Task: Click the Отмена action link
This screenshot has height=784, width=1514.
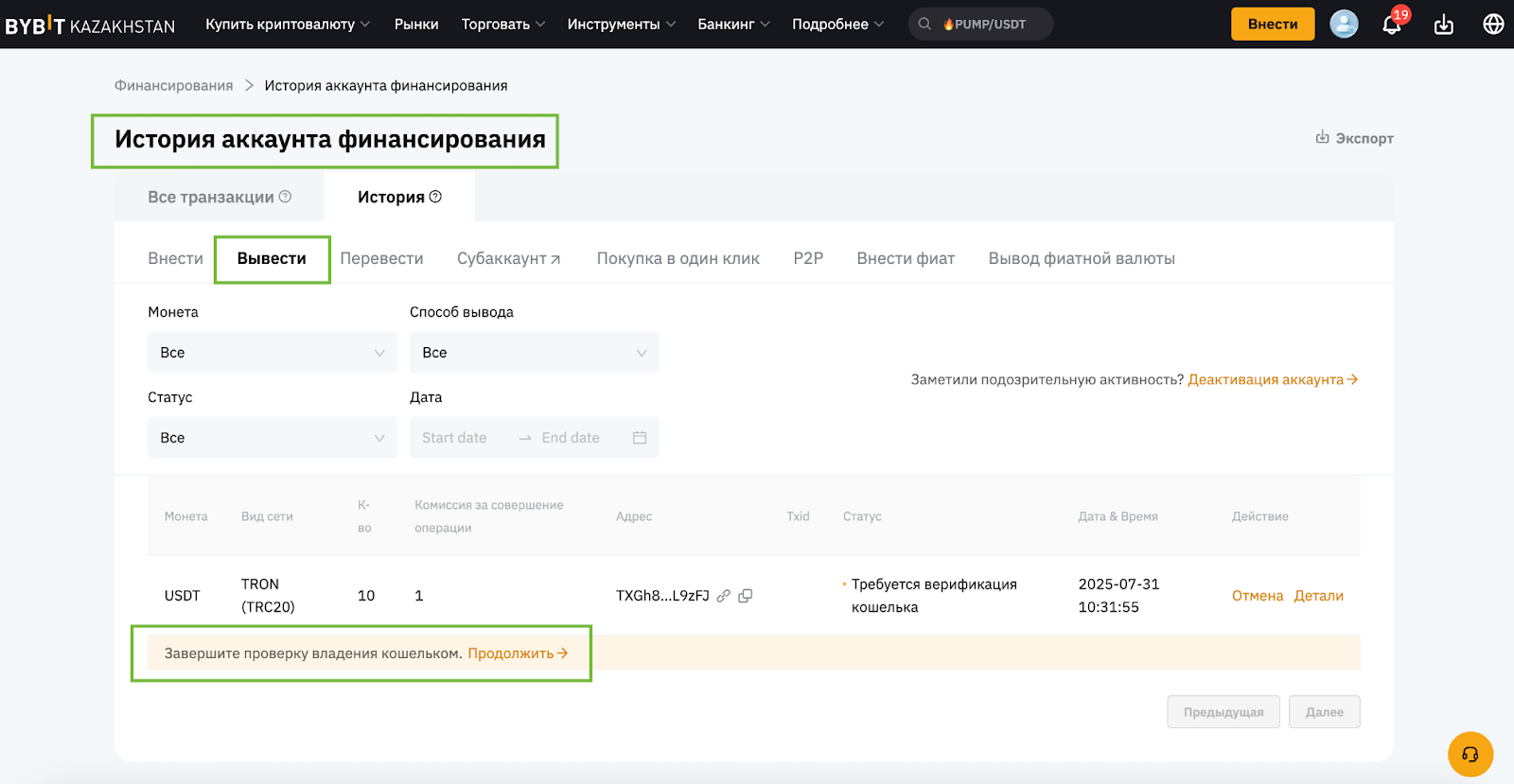Action: (x=1257, y=596)
